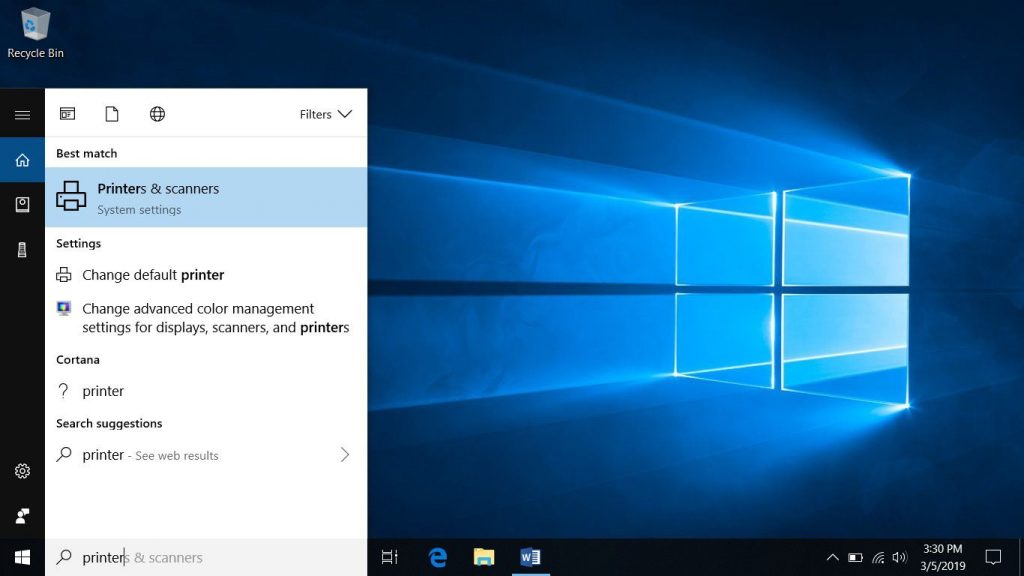Screen dimensions: 1024x576
Task: Open the volume speaker tray icon
Action: click(x=900, y=558)
